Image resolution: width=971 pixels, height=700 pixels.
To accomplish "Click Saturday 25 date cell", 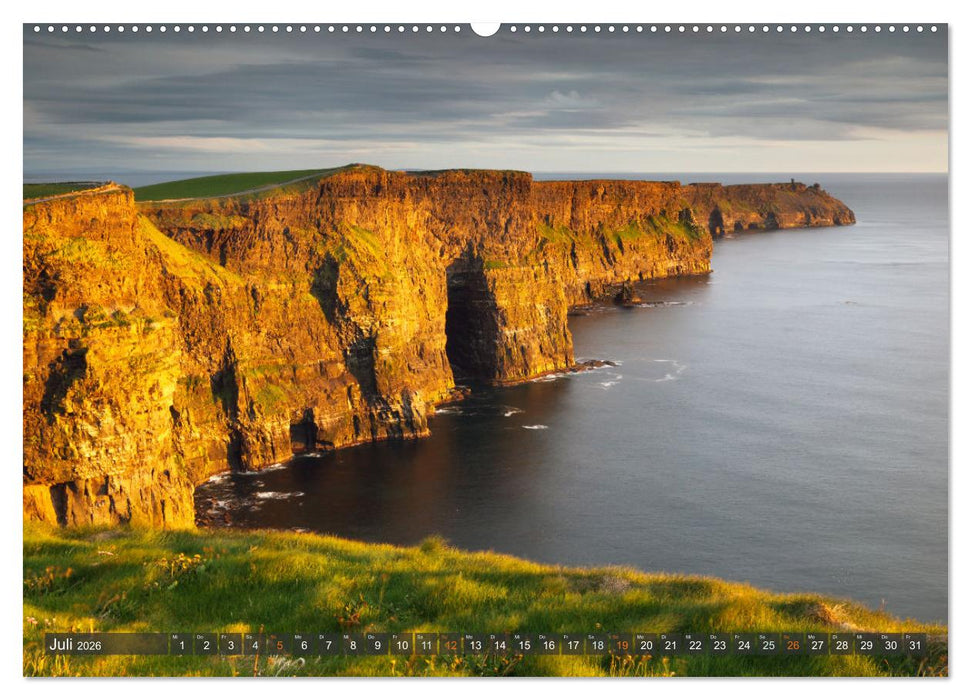I will [768, 645].
